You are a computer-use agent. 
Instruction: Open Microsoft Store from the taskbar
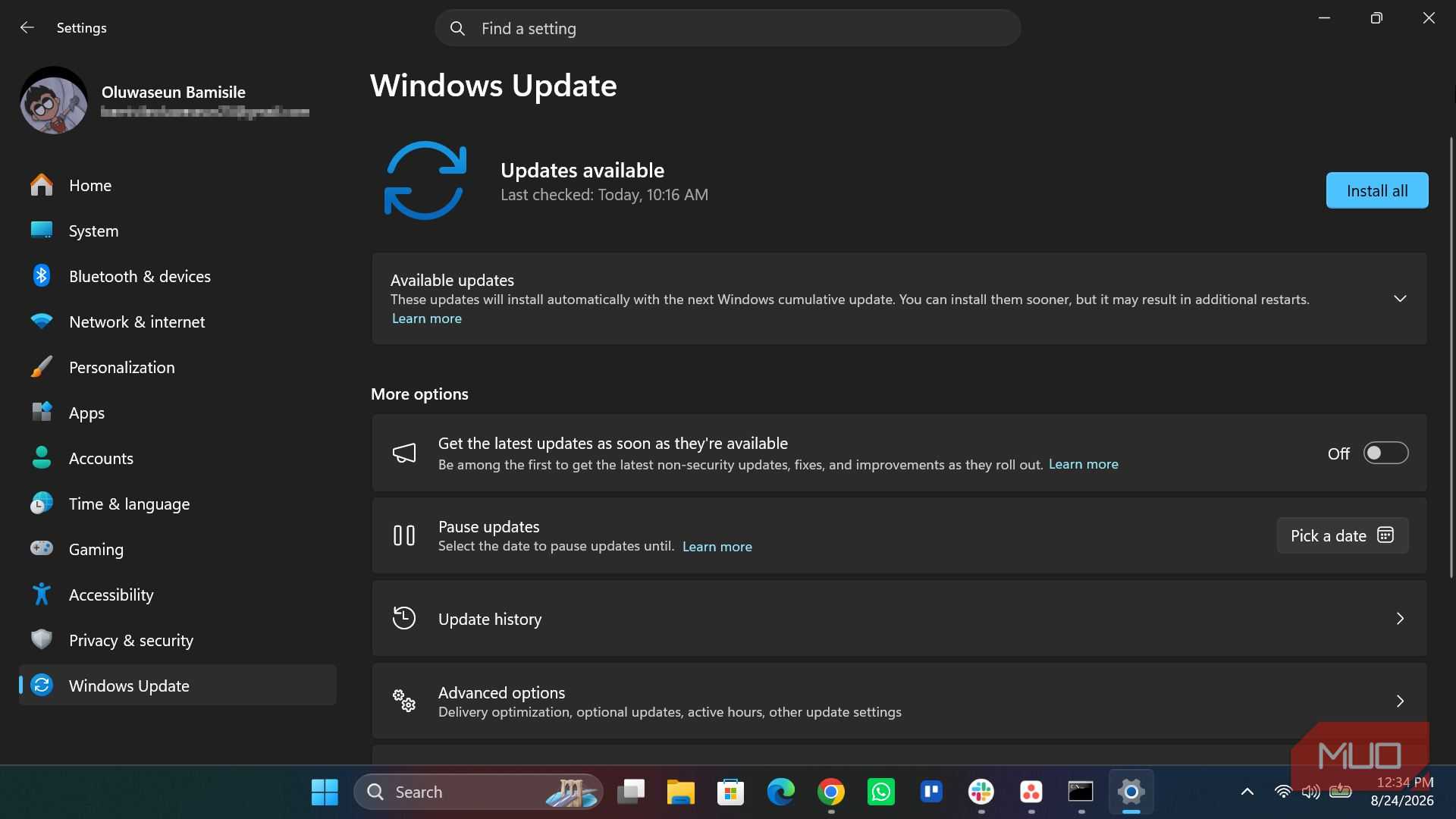coord(730,792)
